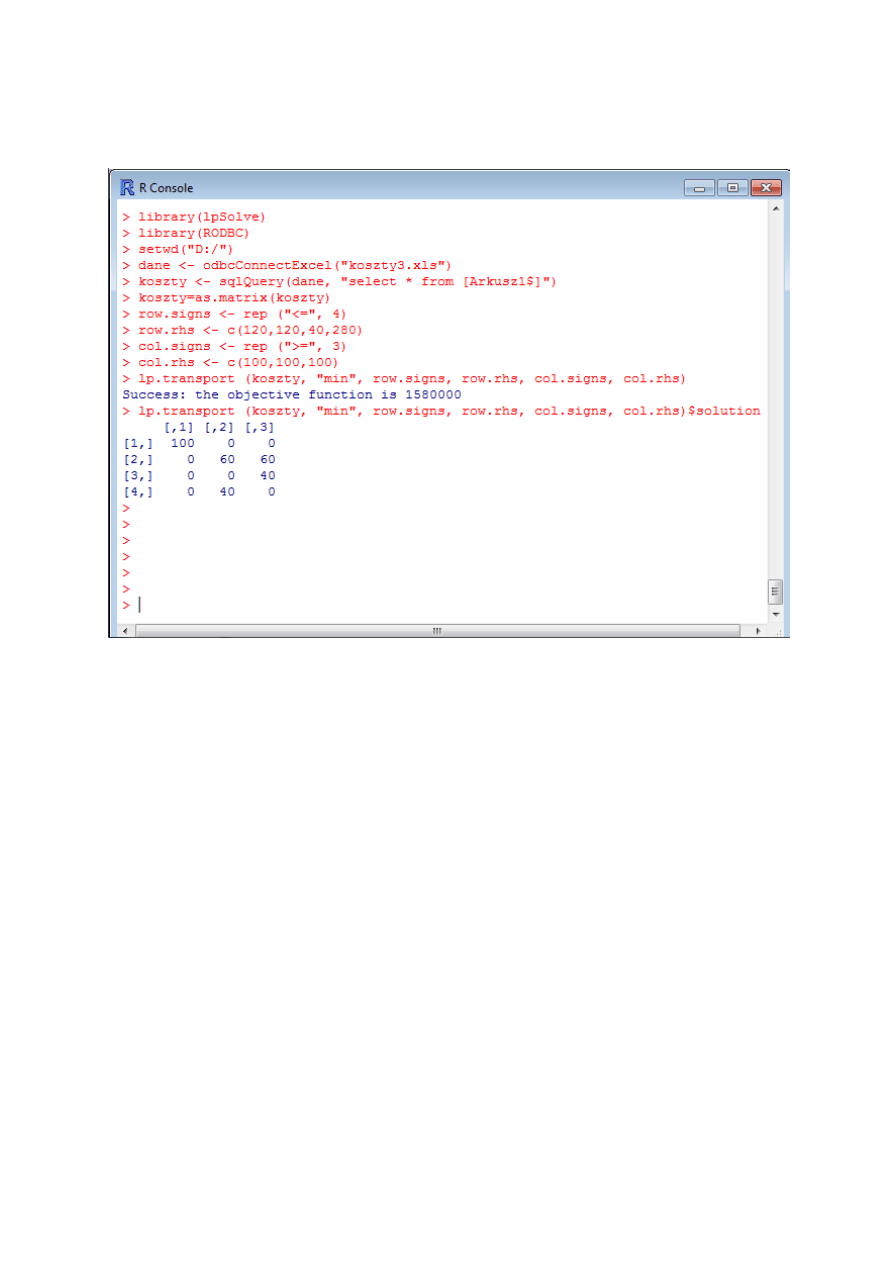Click the library(lpSolve) command line
The width and height of the screenshot is (893, 1263).
click(201, 216)
